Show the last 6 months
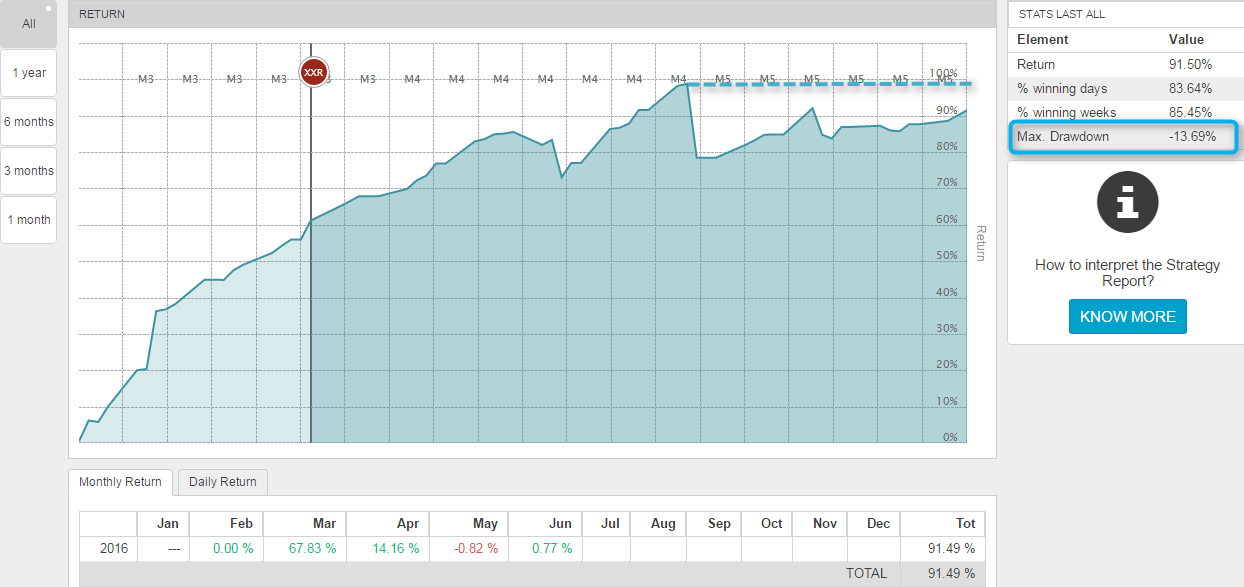This screenshot has height=587, width=1244. click(x=29, y=122)
